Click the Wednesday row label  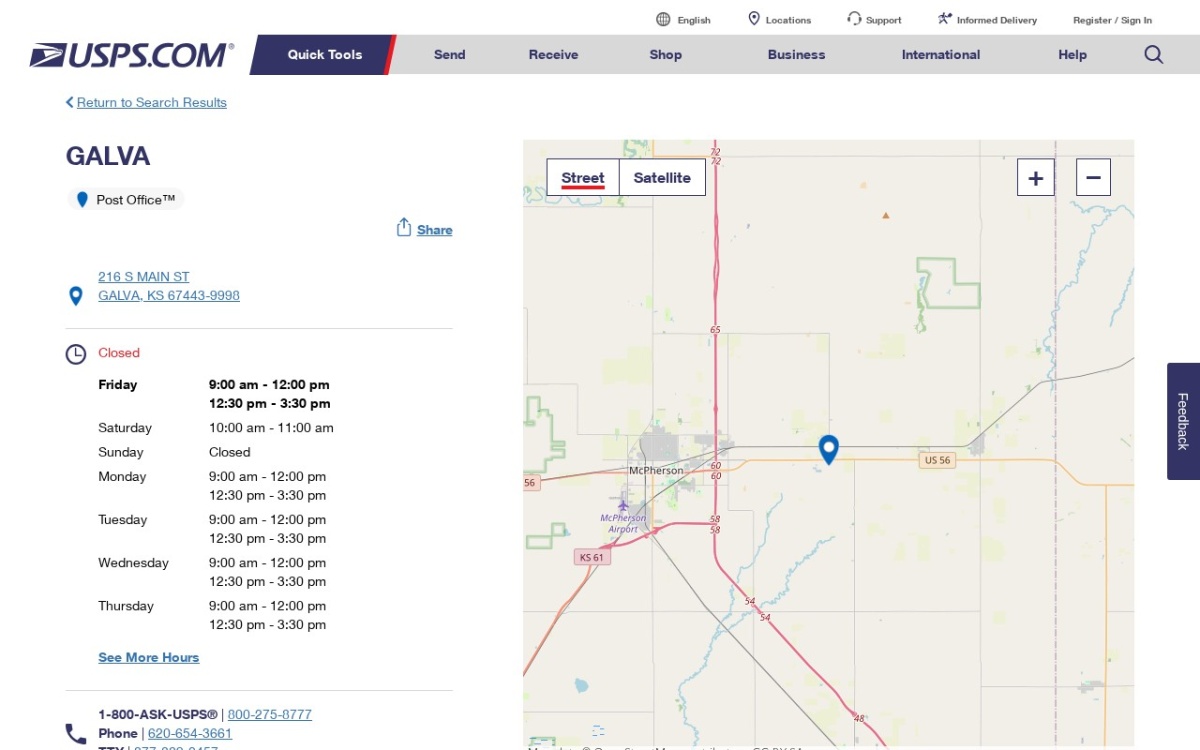click(x=133, y=563)
